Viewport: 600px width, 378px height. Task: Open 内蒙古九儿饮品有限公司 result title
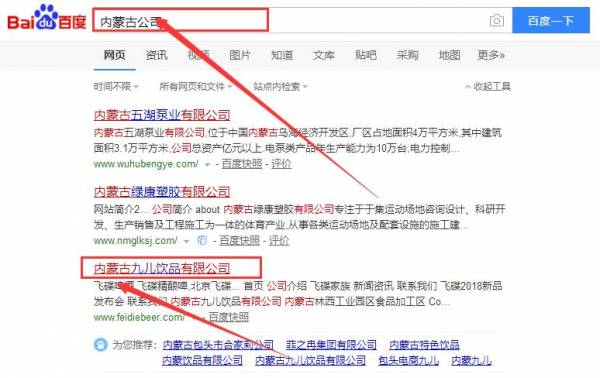point(162,268)
